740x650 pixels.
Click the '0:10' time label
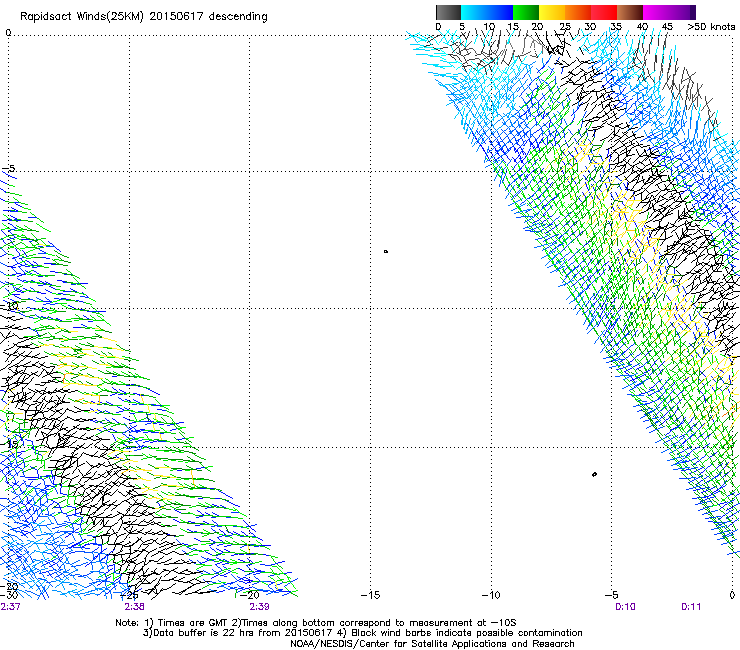[625, 607]
